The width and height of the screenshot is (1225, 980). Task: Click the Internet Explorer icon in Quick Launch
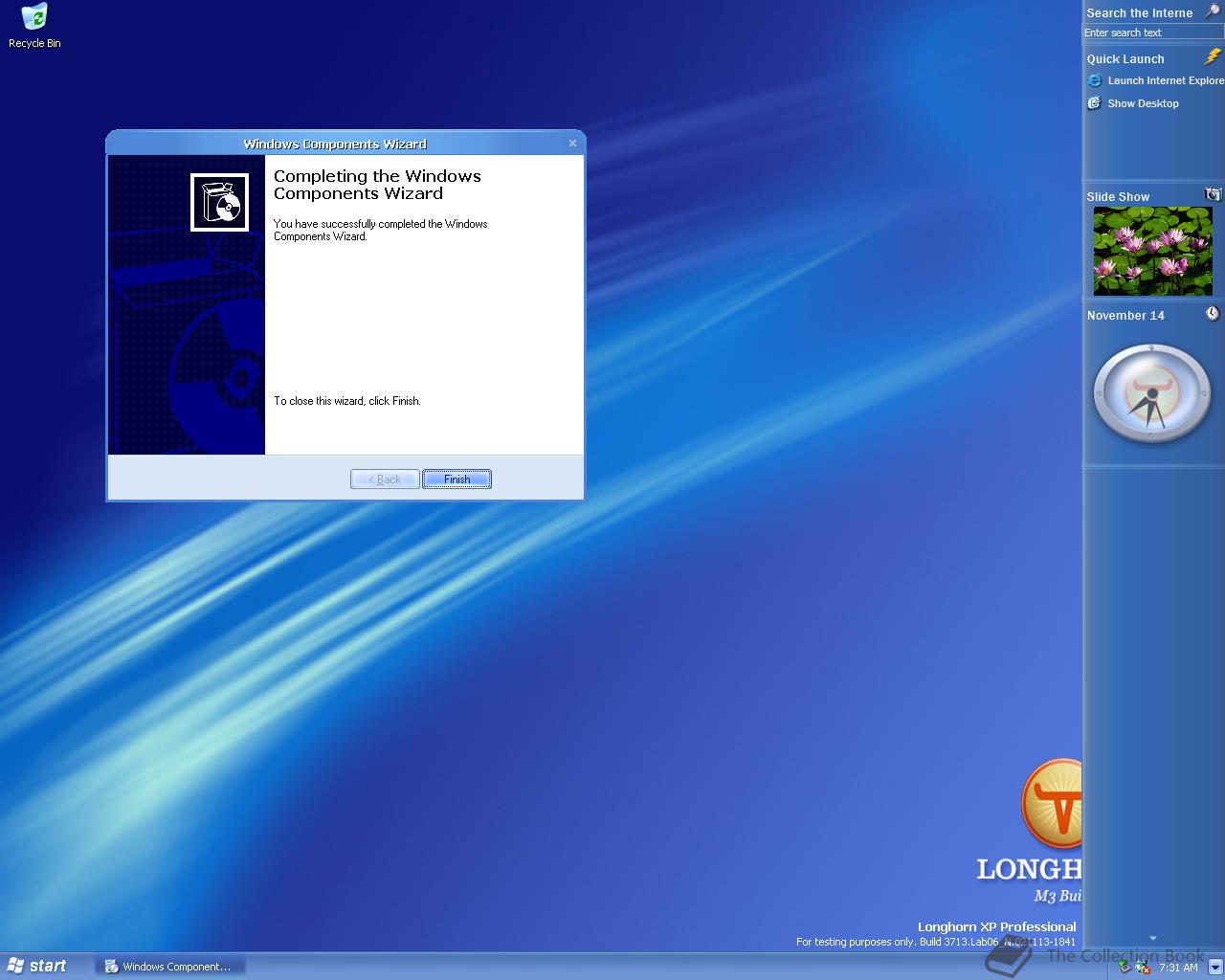[1095, 80]
